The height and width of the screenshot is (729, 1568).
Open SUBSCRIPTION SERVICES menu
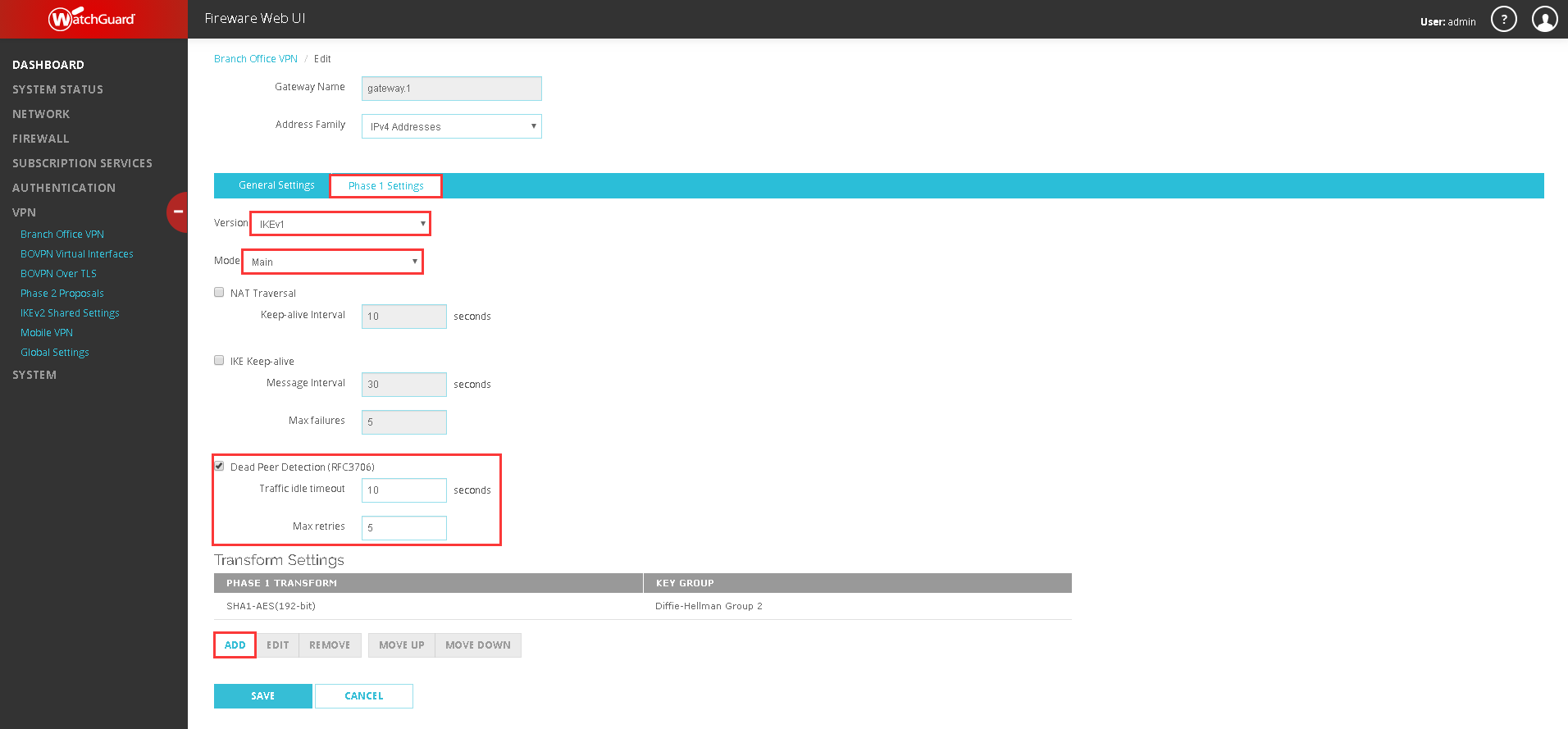[82, 163]
